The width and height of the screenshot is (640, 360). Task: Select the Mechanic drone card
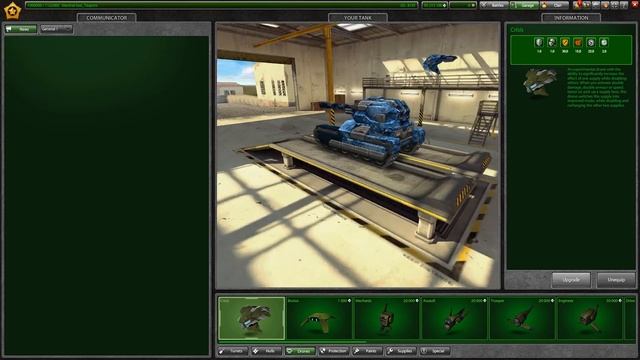pyautogui.click(x=387, y=318)
